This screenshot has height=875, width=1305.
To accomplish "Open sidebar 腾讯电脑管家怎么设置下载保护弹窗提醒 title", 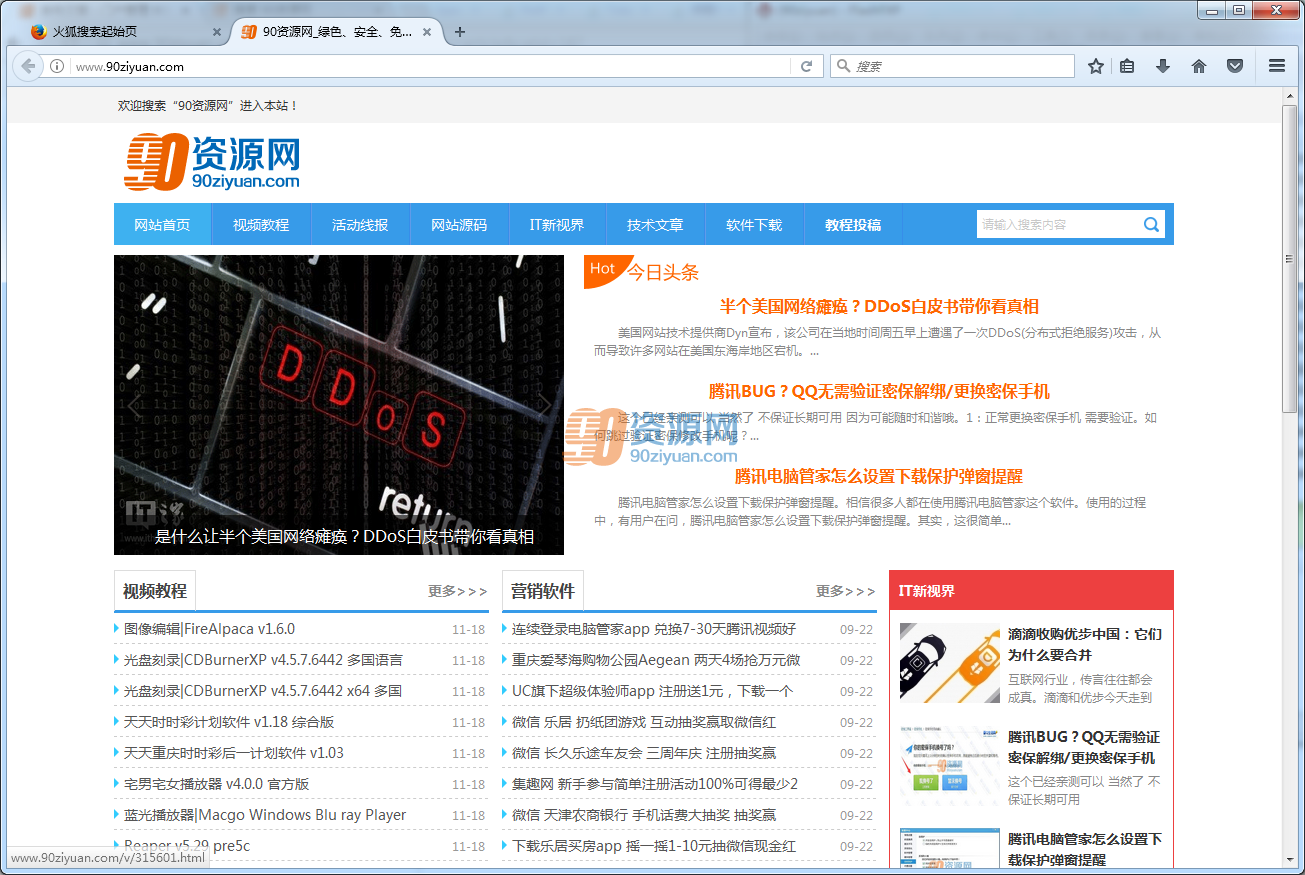I will click(1085, 849).
